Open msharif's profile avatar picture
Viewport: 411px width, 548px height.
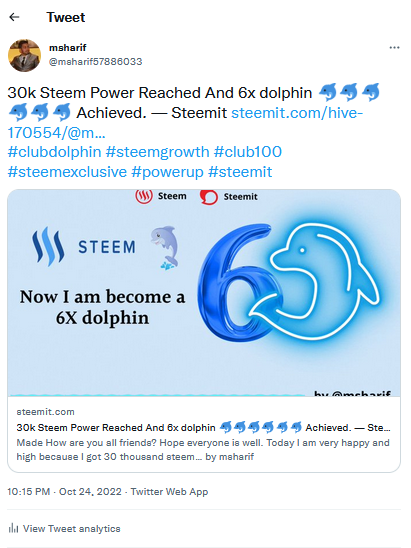click(x=24, y=56)
